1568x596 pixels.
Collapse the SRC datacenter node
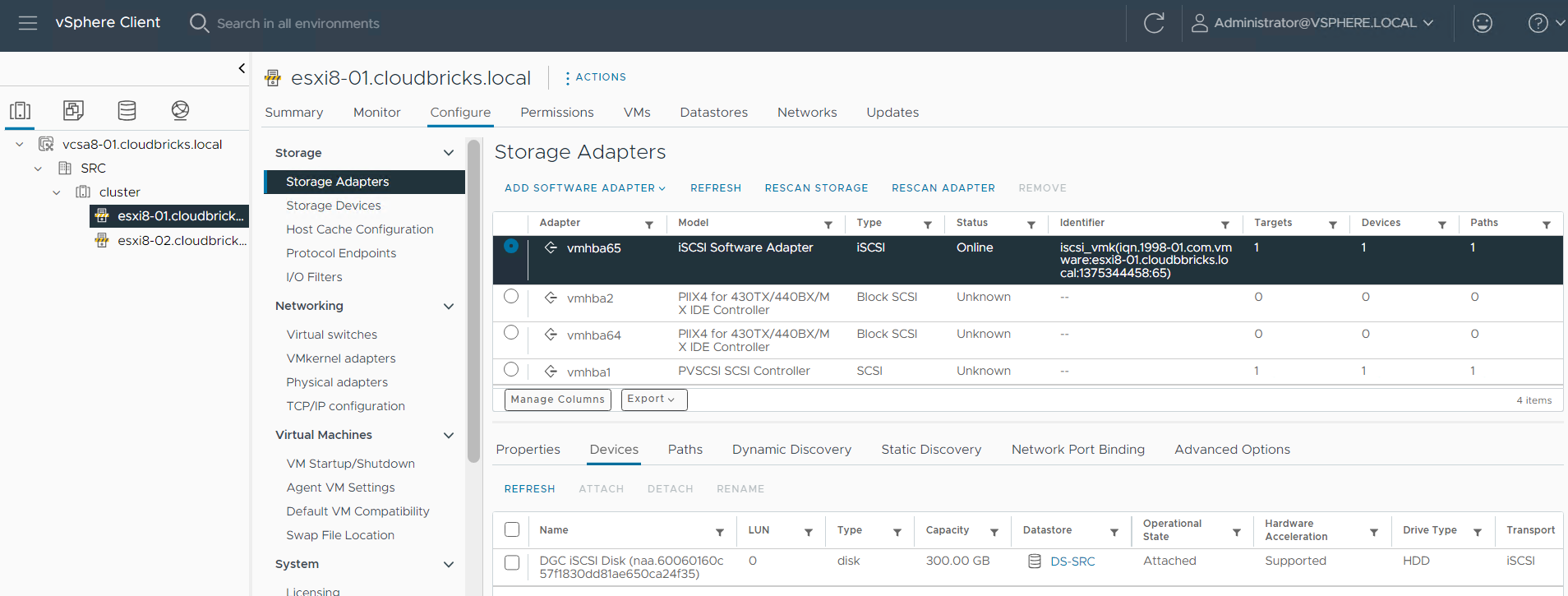[x=38, y=169]
